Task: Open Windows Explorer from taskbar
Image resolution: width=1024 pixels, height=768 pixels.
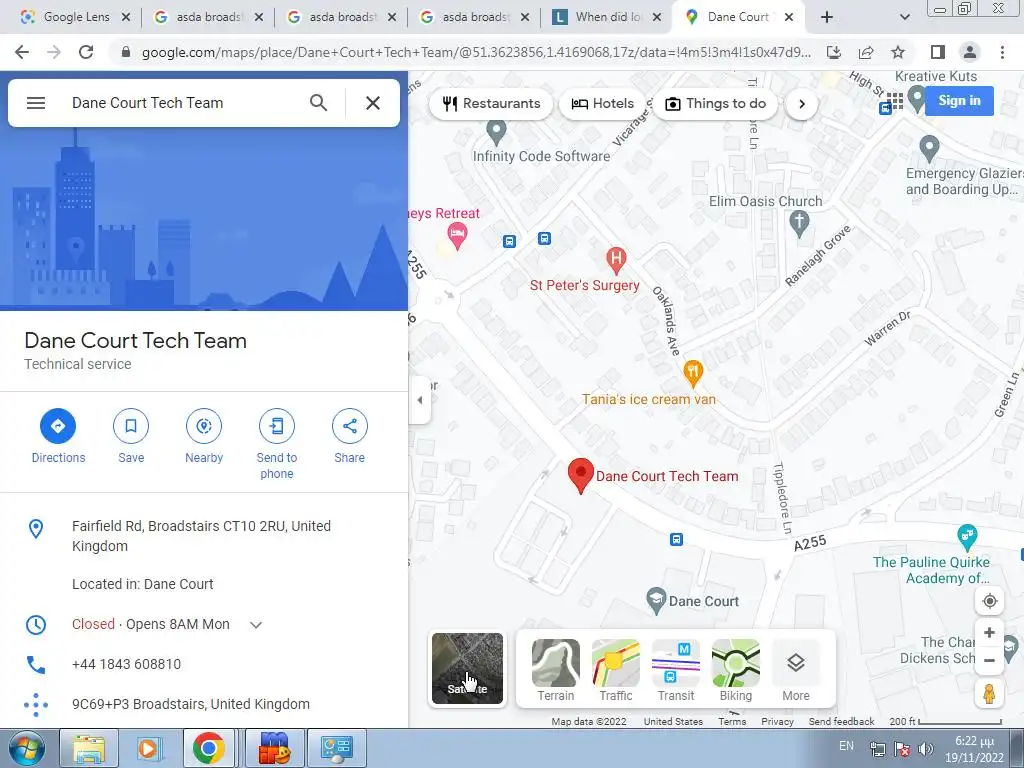Action: click(x=89, y=748)
